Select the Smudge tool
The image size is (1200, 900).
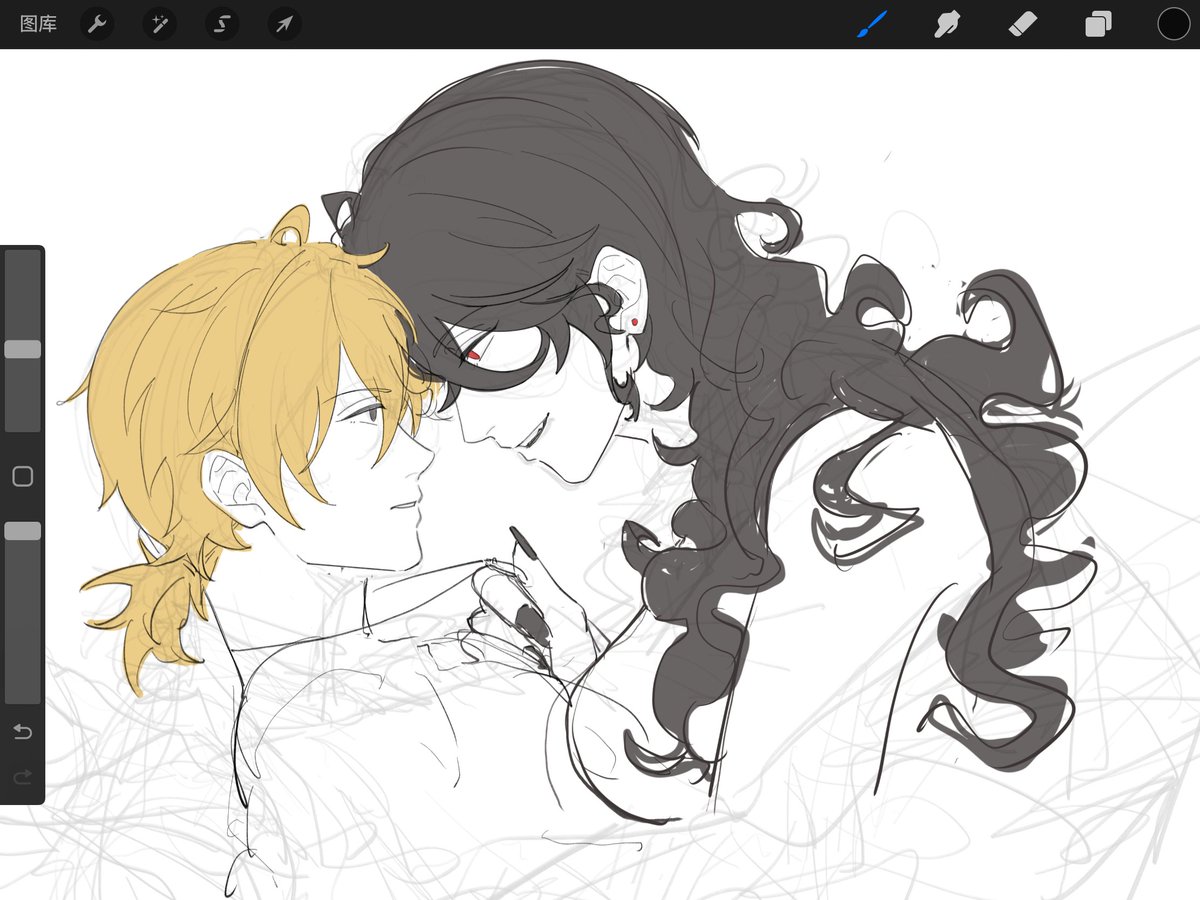[947, 24]
